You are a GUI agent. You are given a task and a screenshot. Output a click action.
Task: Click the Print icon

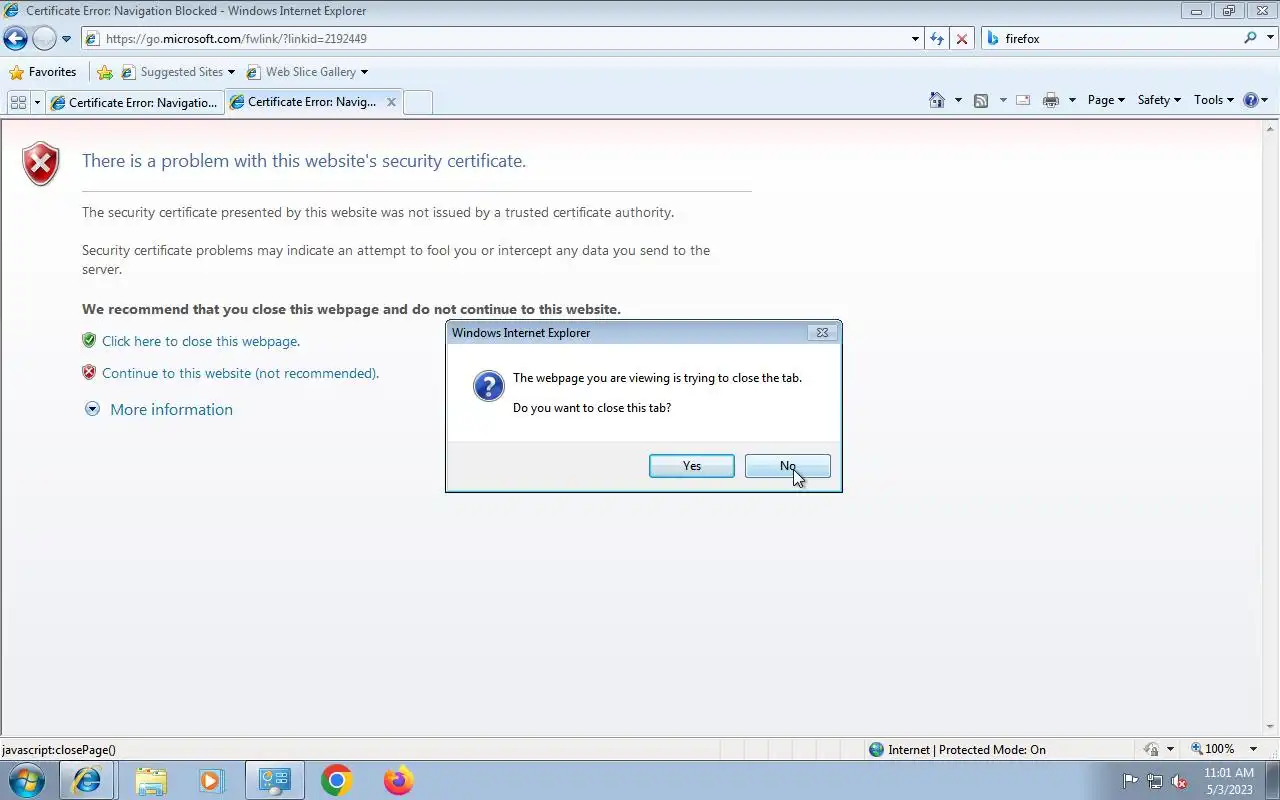(1051, 100)
